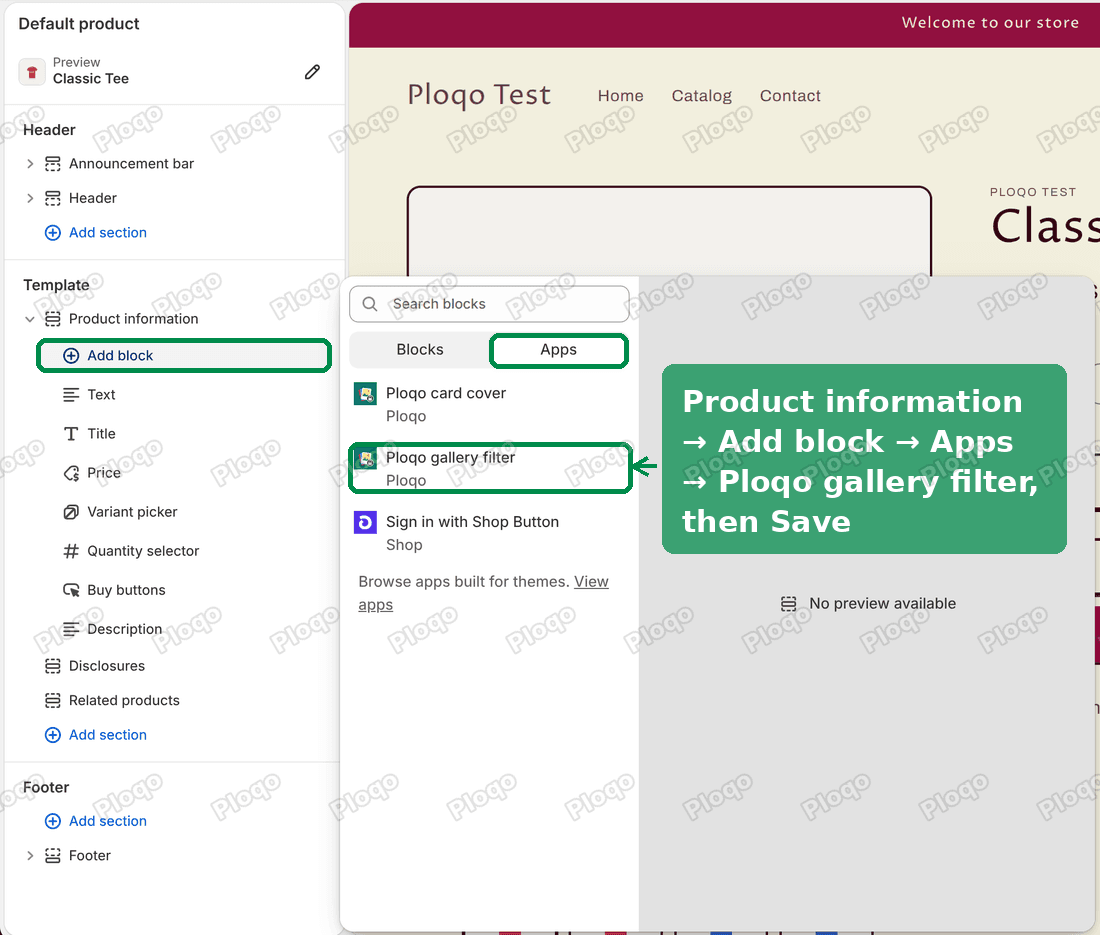The image size is (1100, 935).
Task: Click the Disclosures section icon
Action: 53,666
